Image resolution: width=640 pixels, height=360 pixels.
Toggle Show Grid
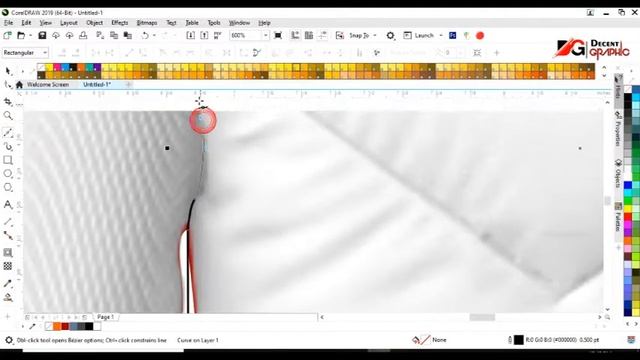[x=309, y=36]
